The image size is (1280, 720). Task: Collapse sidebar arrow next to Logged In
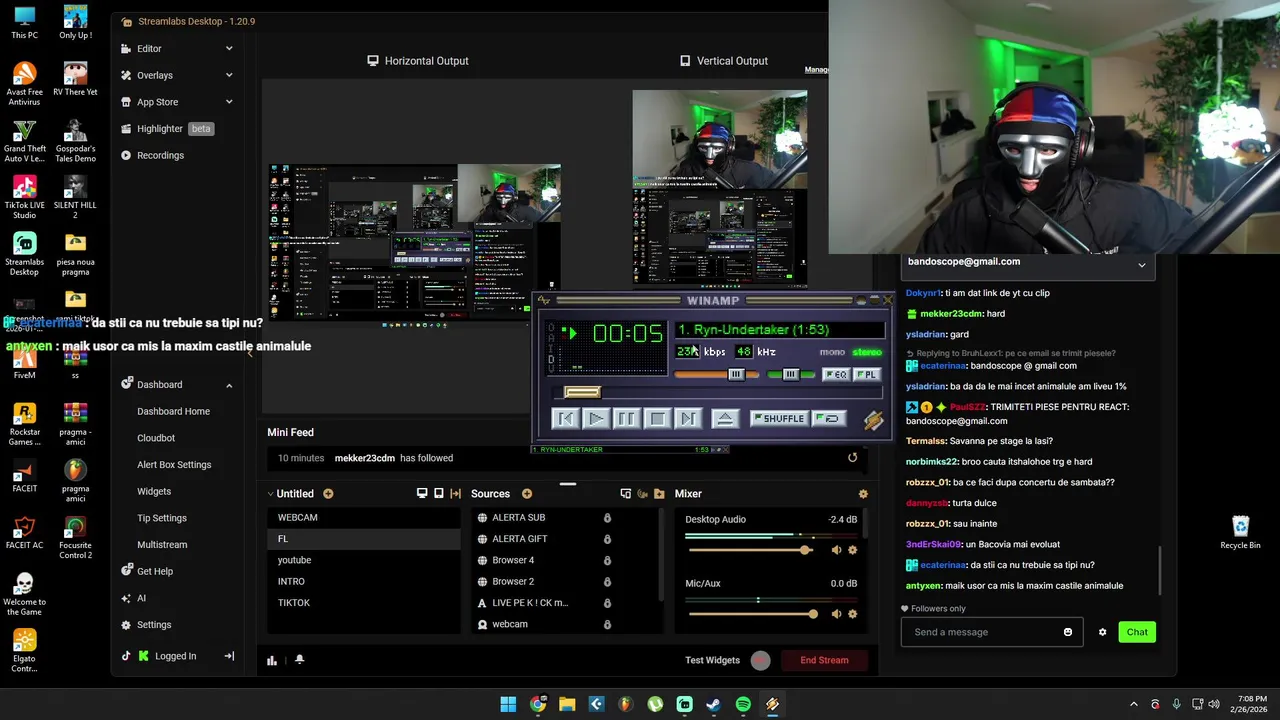click(229, 656)
